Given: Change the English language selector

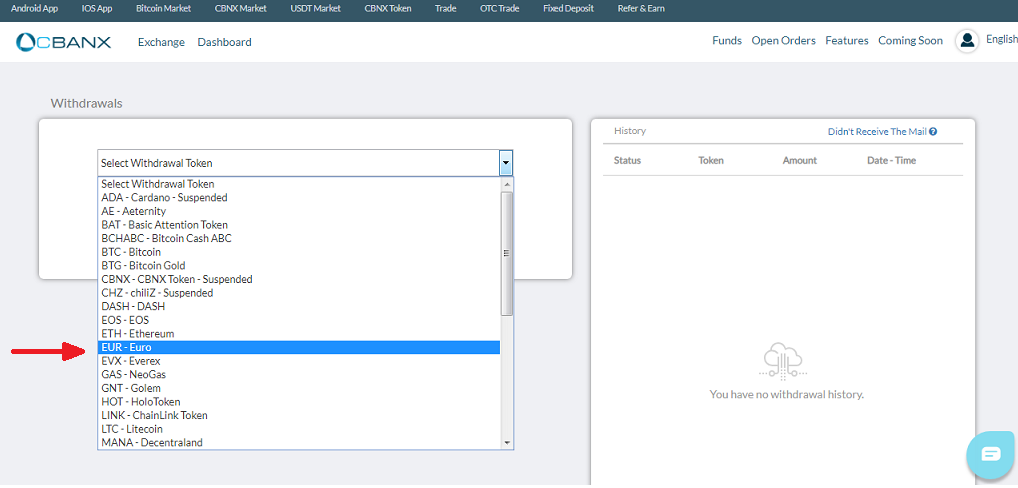Looking at the screenshot, I should point(1002,39).
